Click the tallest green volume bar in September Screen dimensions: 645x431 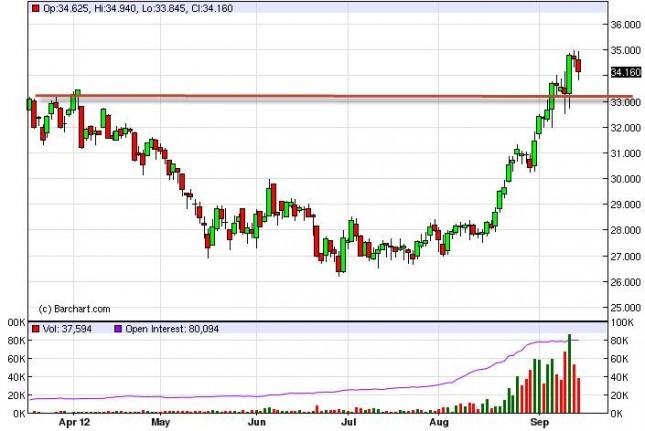click(570, 374)
